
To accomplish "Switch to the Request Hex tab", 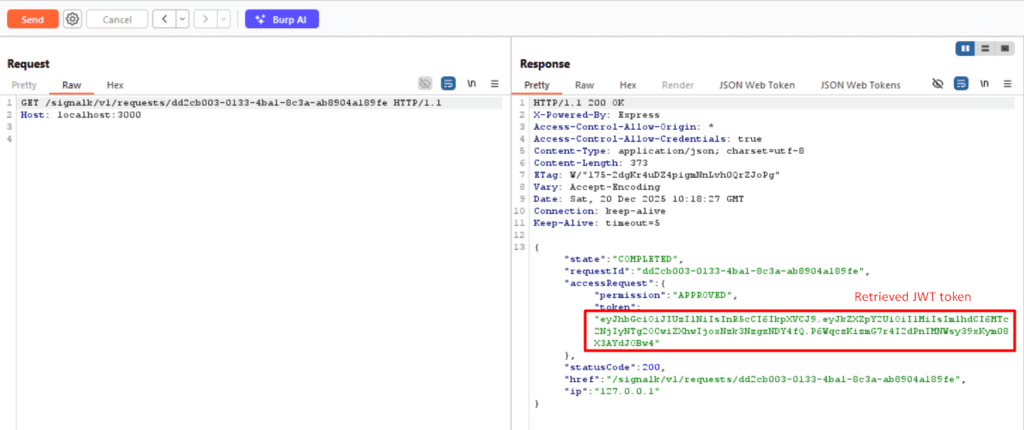I will tap(115, 85).
